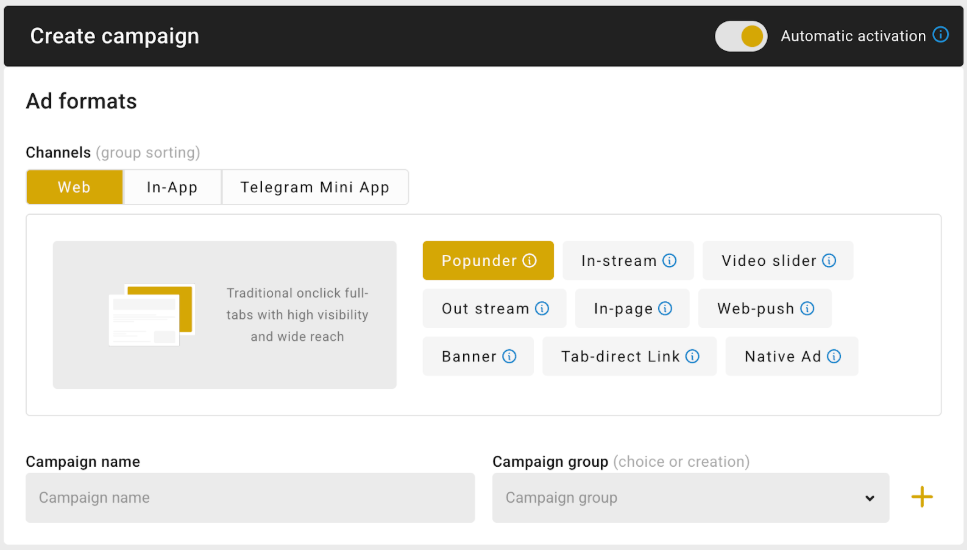Select the Telegram Mini App tab
This screenshot has height=550, width=967.
click(315, 187)
